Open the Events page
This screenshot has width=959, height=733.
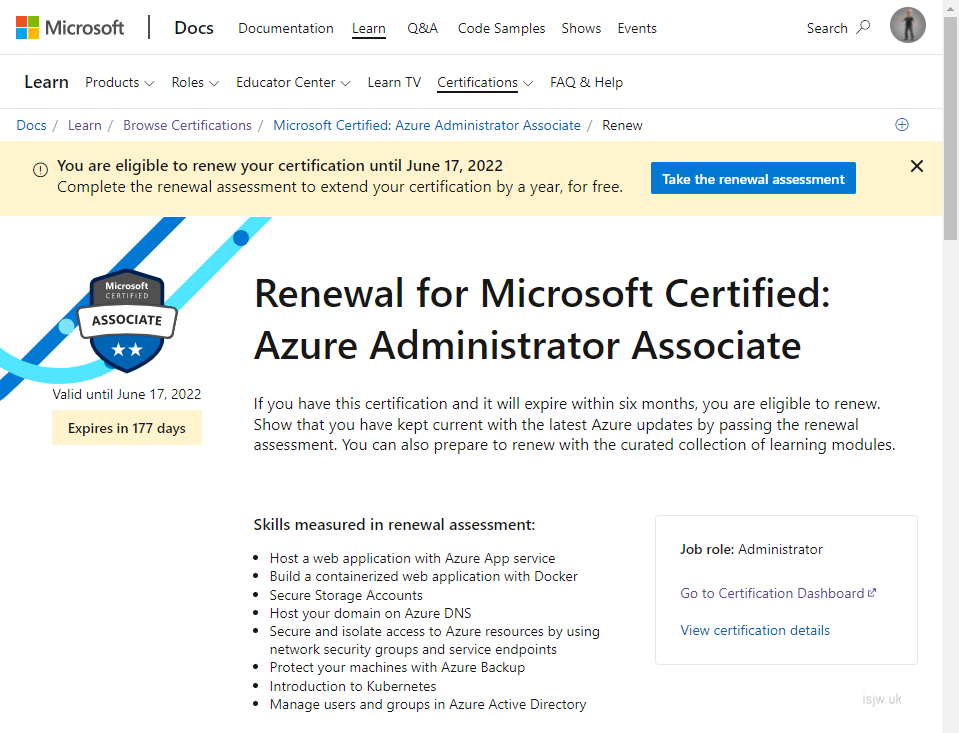tap(637, 28)
